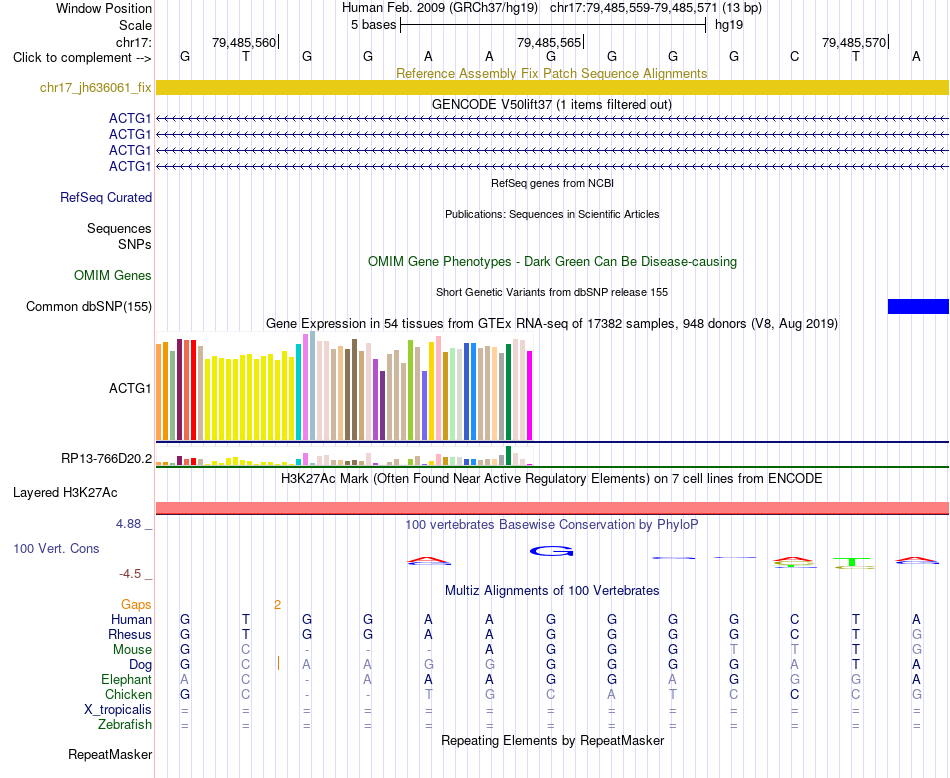Click the '100 Vert. Cons' track label

(56, 548)
